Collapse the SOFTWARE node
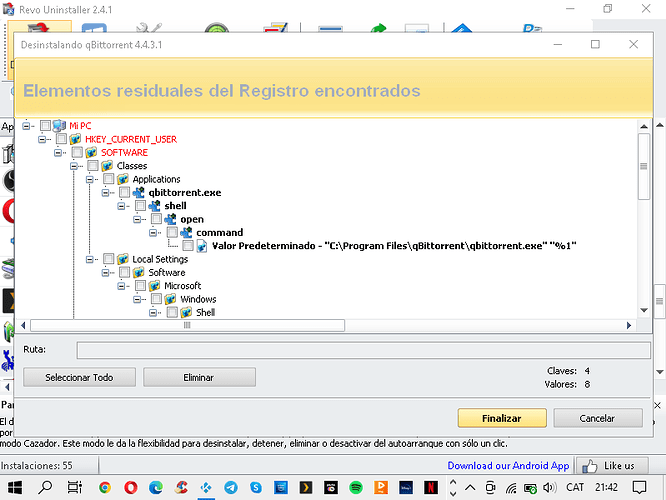This screenshot has height=500, width=666. pos(58,153)
